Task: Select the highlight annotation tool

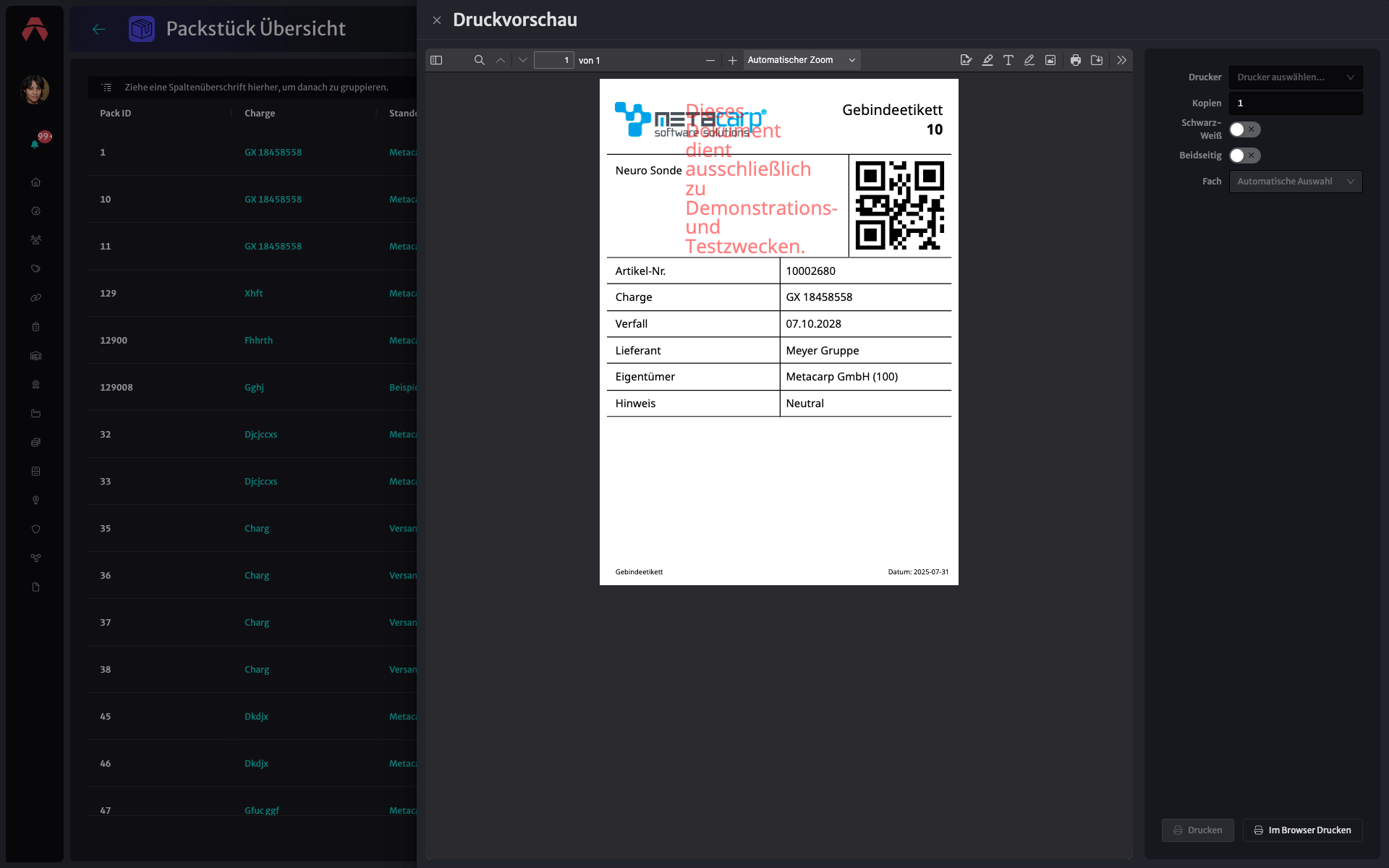Action: [x=987, y=60]
